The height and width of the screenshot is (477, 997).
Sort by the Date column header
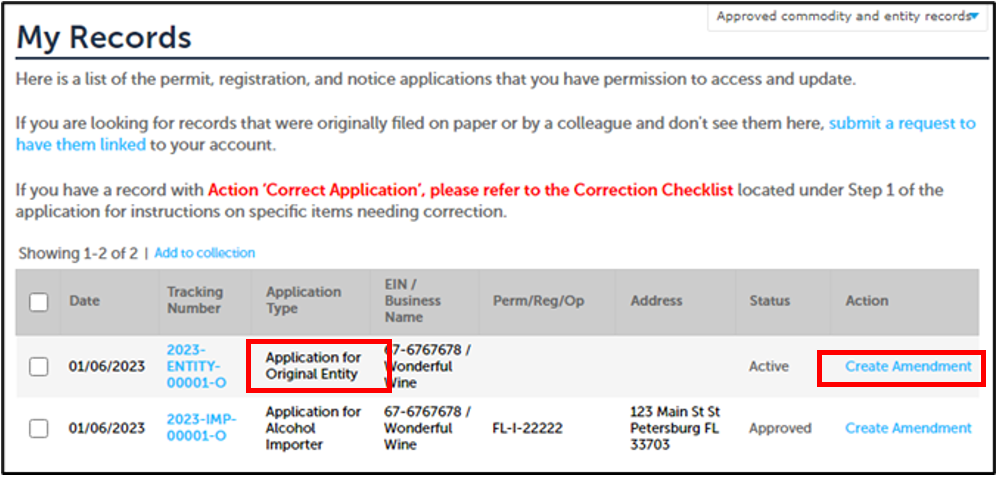[84, 301]
